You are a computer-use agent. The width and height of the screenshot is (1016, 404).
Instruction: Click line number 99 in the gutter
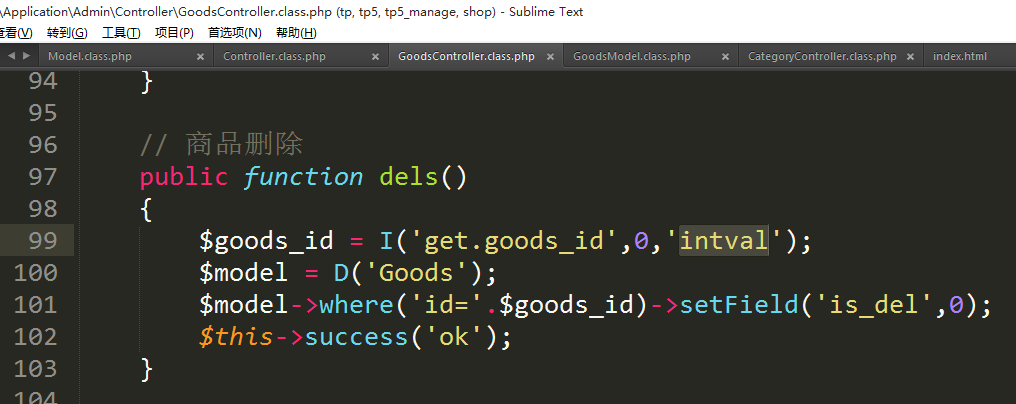point(42,241)
